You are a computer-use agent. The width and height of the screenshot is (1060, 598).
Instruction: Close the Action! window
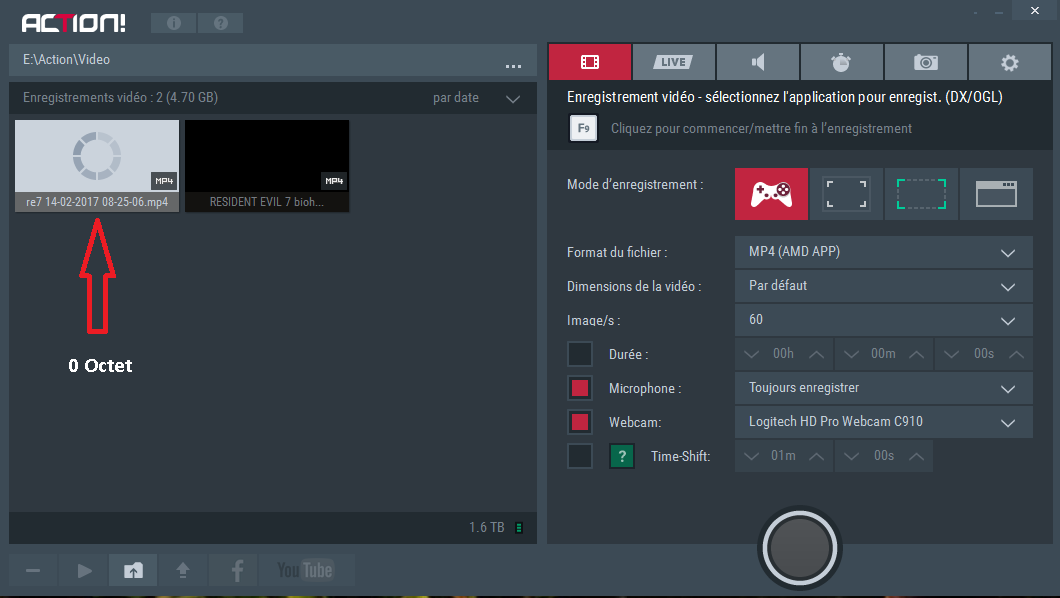[x=1035, y=10]
